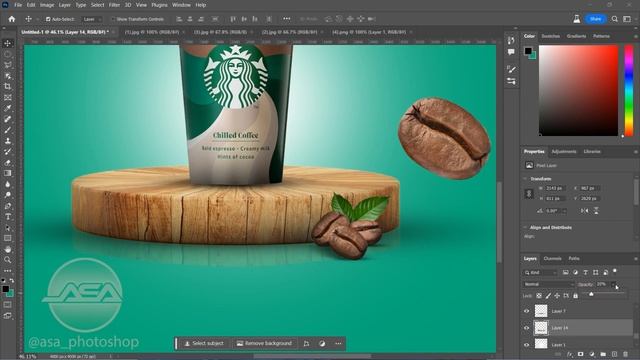Select the Eyedropper tool

point(7,108)
